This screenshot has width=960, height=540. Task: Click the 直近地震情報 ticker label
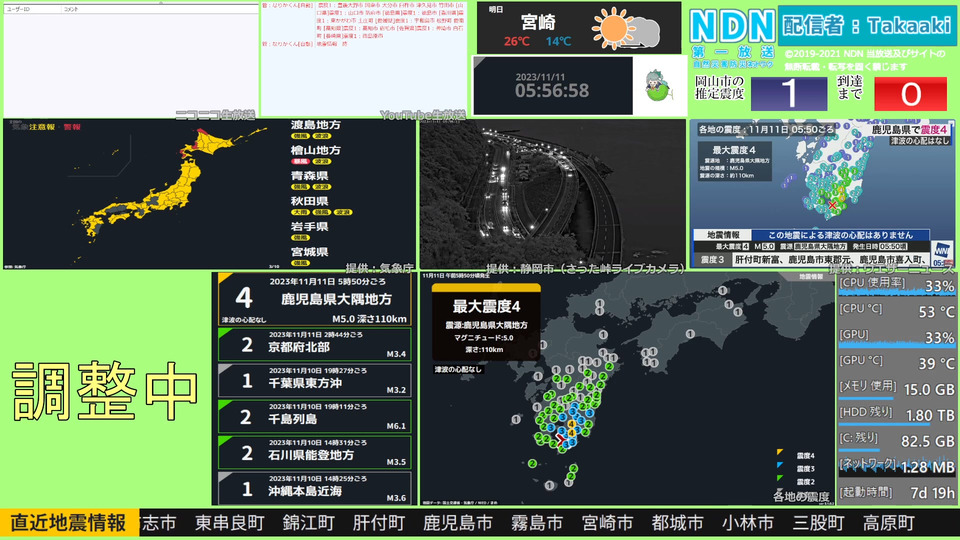click(69, 523)
